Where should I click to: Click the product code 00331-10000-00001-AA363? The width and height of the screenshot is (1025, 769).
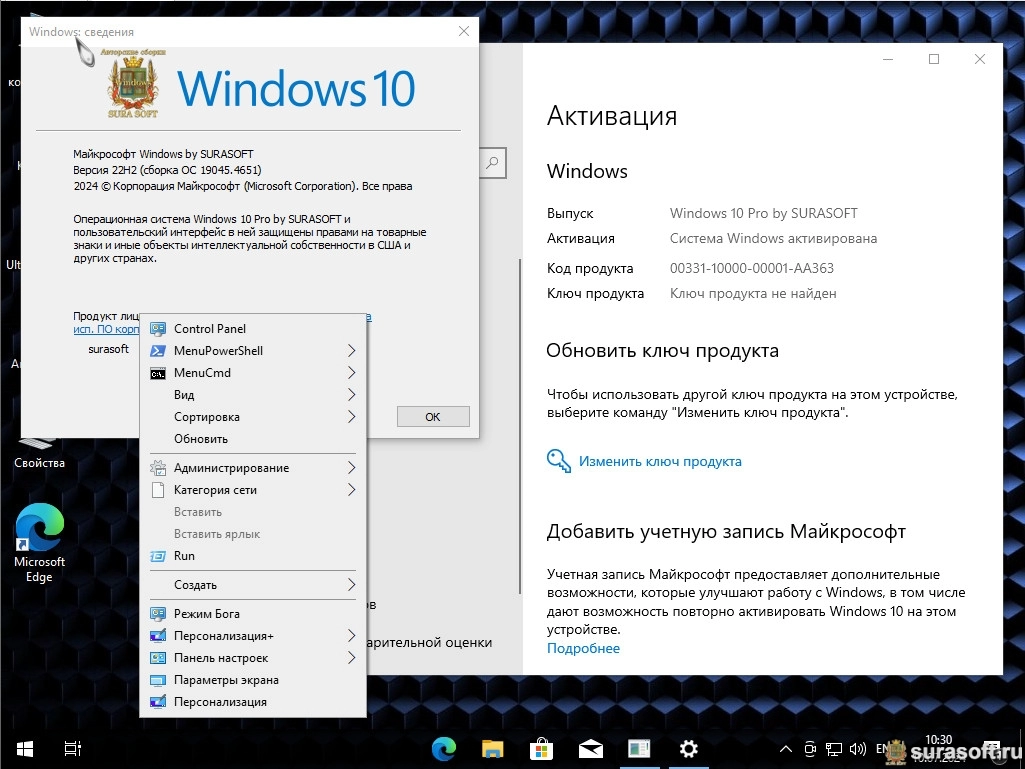(x=752, y=268)
